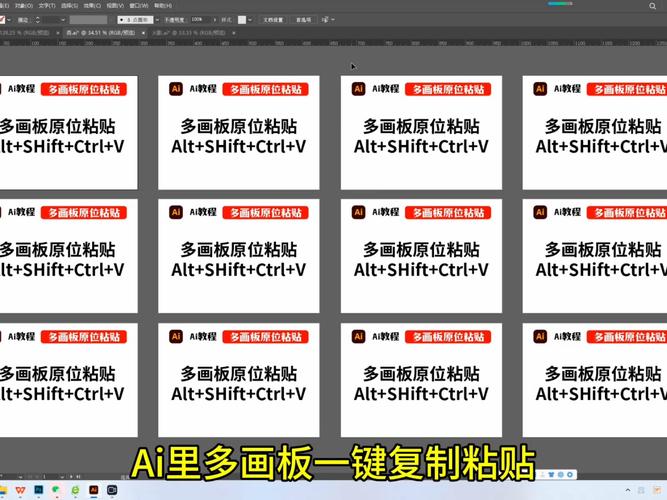Open the variable width profile box
667x500 pixels.
88,20
